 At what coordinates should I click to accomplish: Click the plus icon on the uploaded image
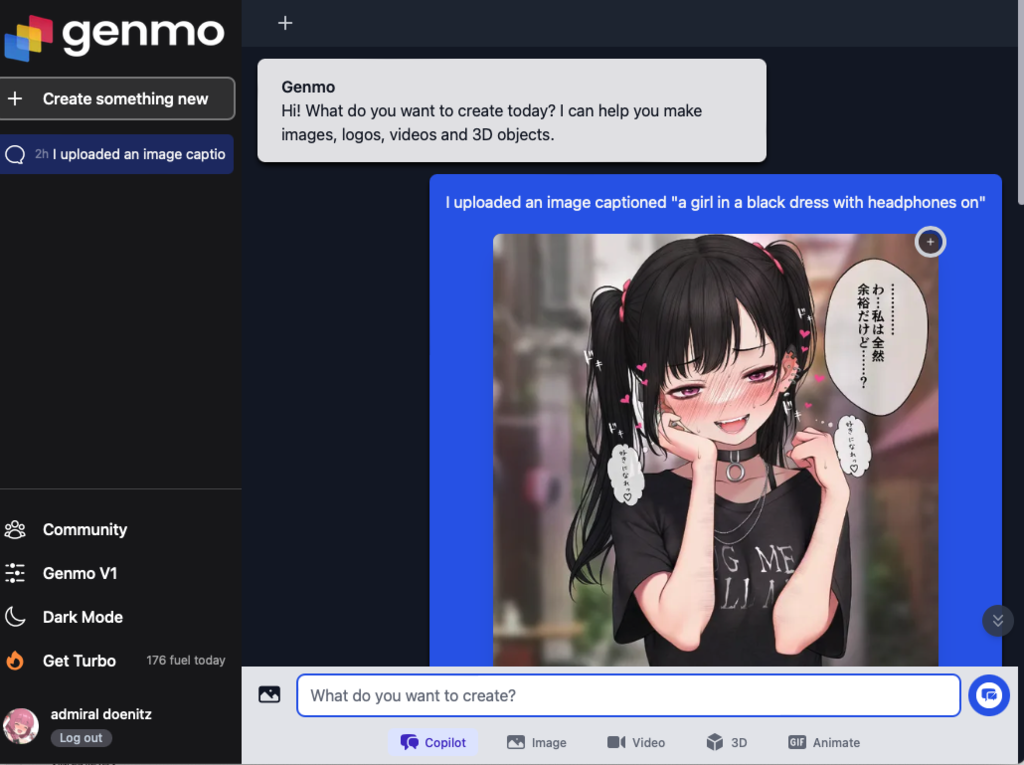click(930, 241)
